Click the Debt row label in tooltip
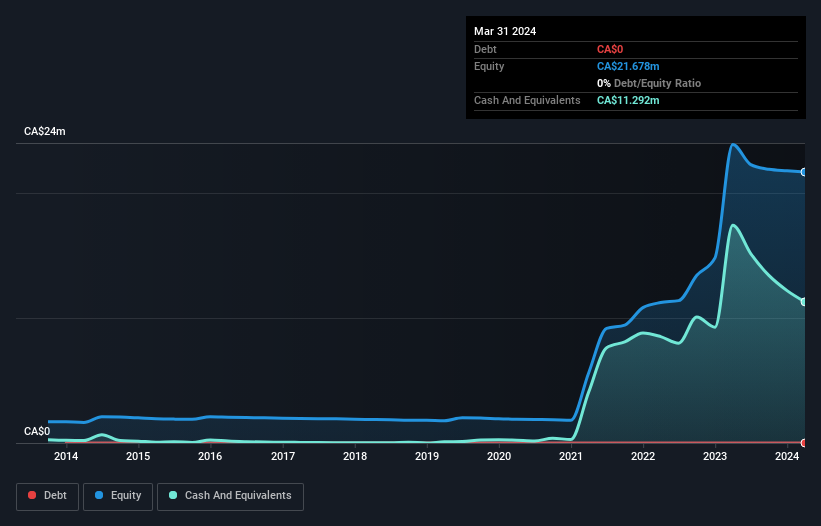The image size is (821, 526). (x=485, y=49)
